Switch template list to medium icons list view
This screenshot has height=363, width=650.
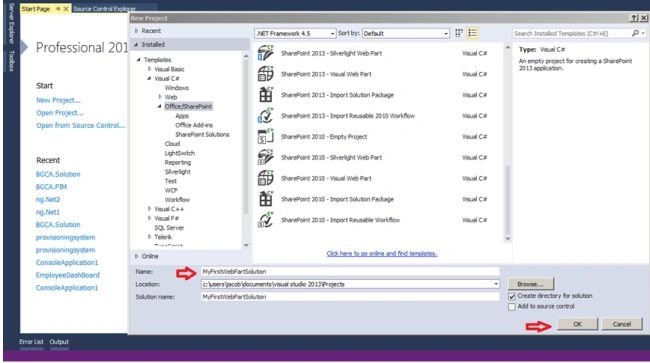[x=473, y=33]
